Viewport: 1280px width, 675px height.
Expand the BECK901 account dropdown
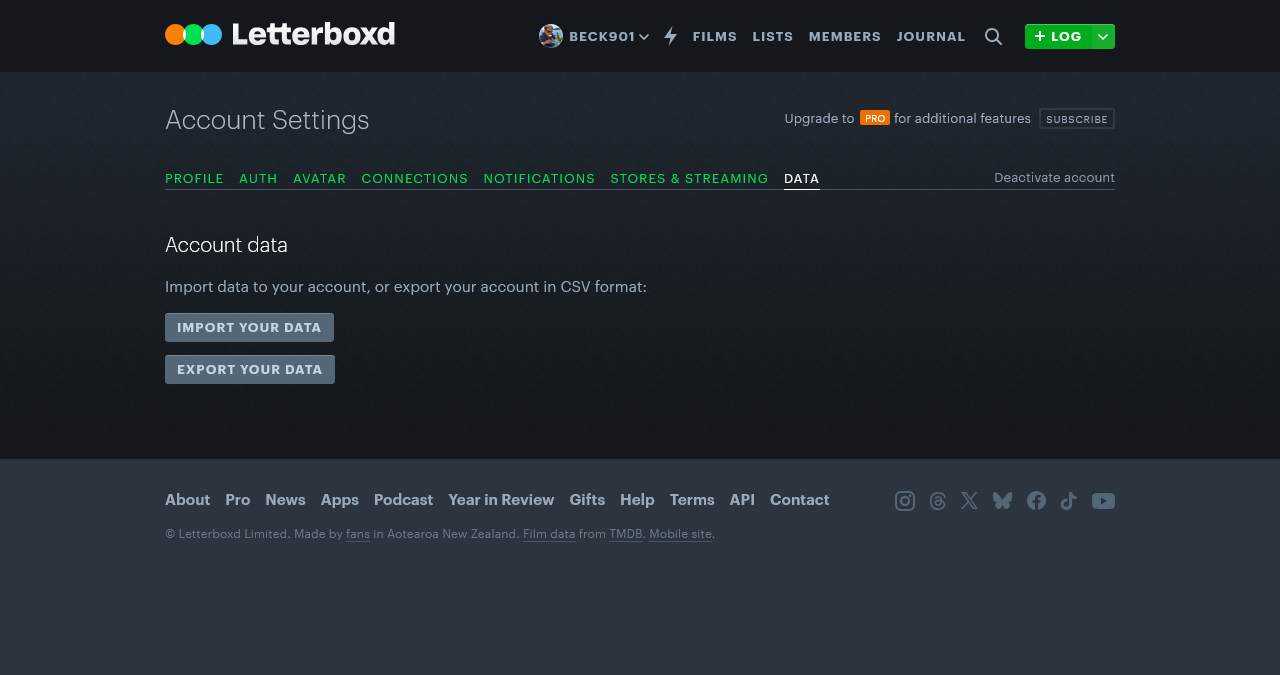[644, 36]
